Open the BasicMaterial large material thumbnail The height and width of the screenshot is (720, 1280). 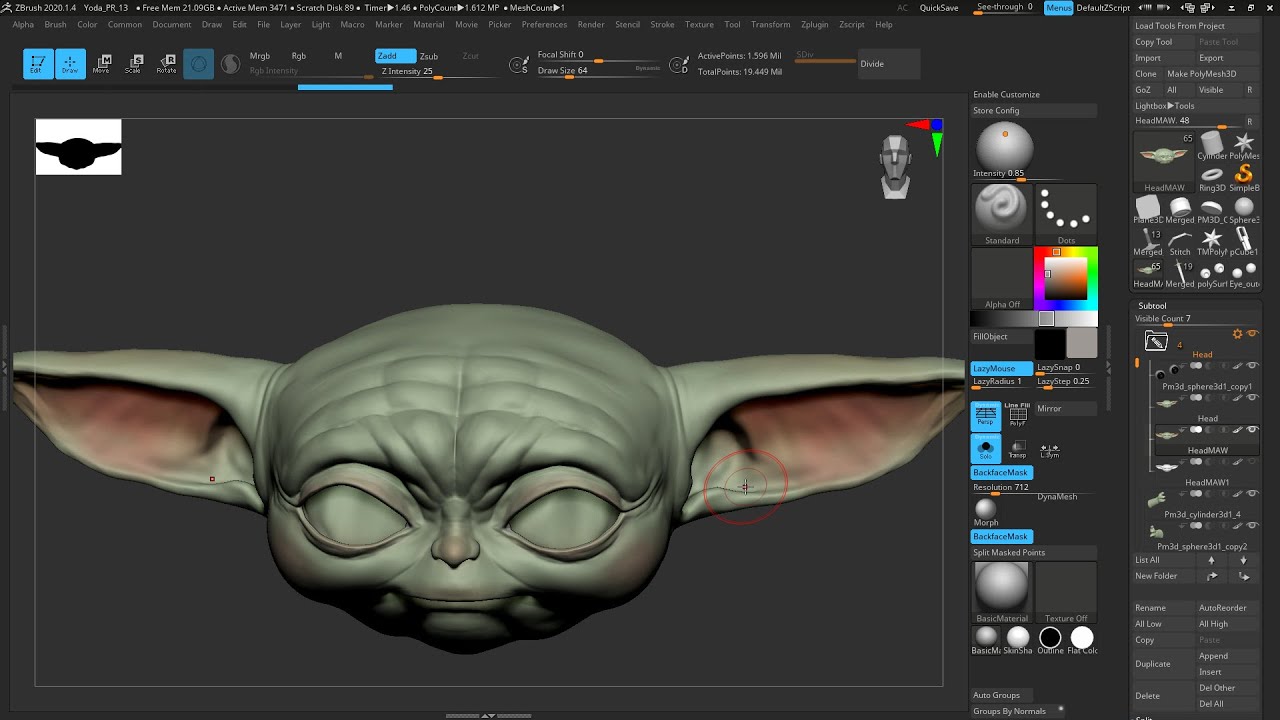pyautogui.click(x=1001, y=592)
